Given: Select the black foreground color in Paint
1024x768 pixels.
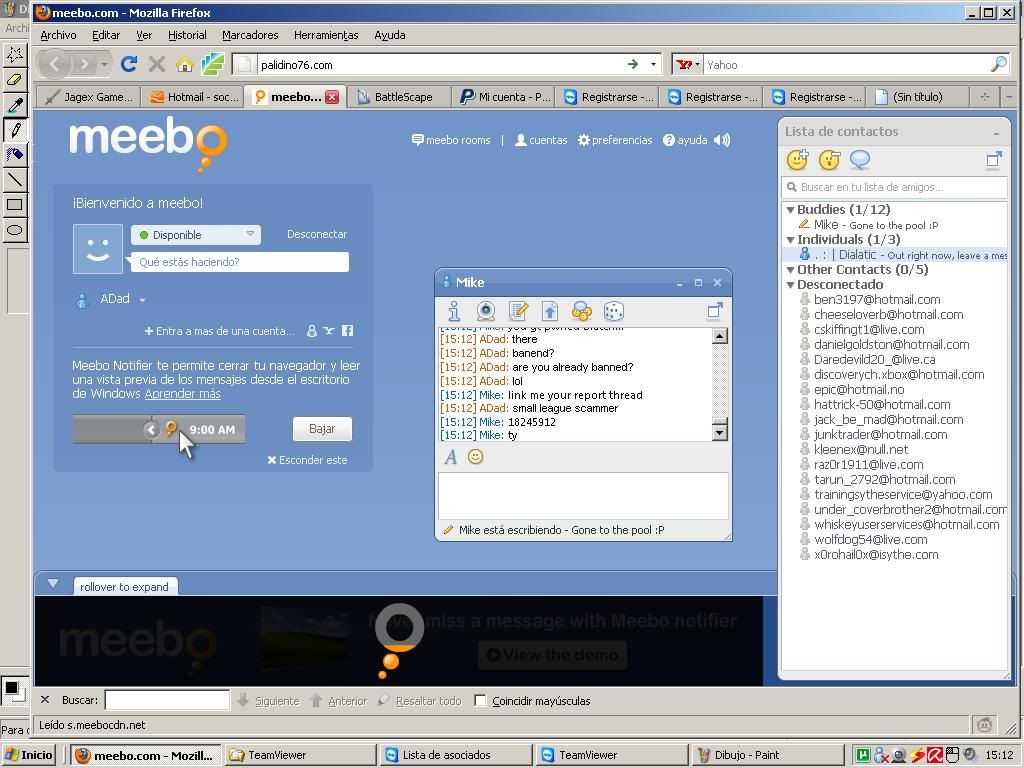Looking at the screenshot, I should click(x=11, y=688).
